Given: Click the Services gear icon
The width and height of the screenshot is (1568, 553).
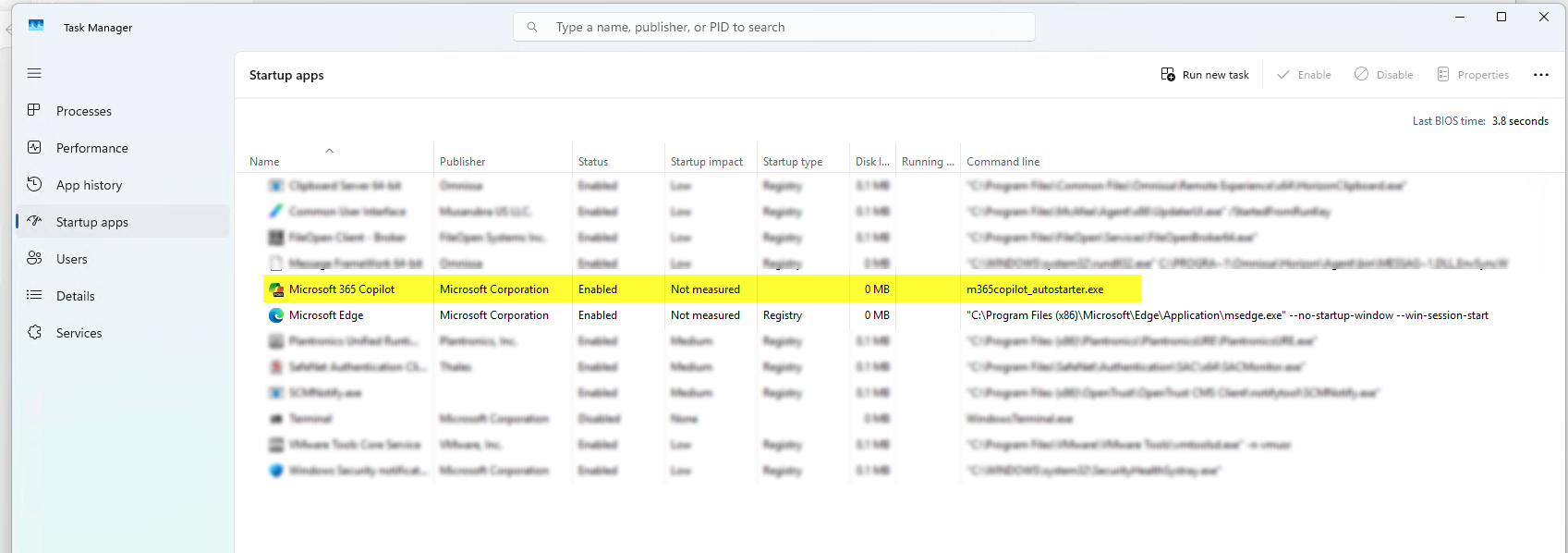Looking at the screenshot, I should [x=34, y=332].
